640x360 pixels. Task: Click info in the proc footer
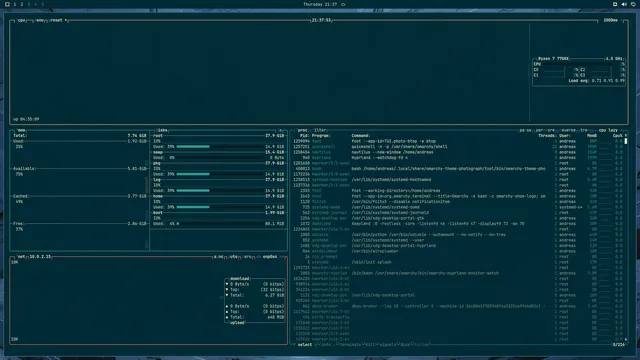(x=326, y=345)
